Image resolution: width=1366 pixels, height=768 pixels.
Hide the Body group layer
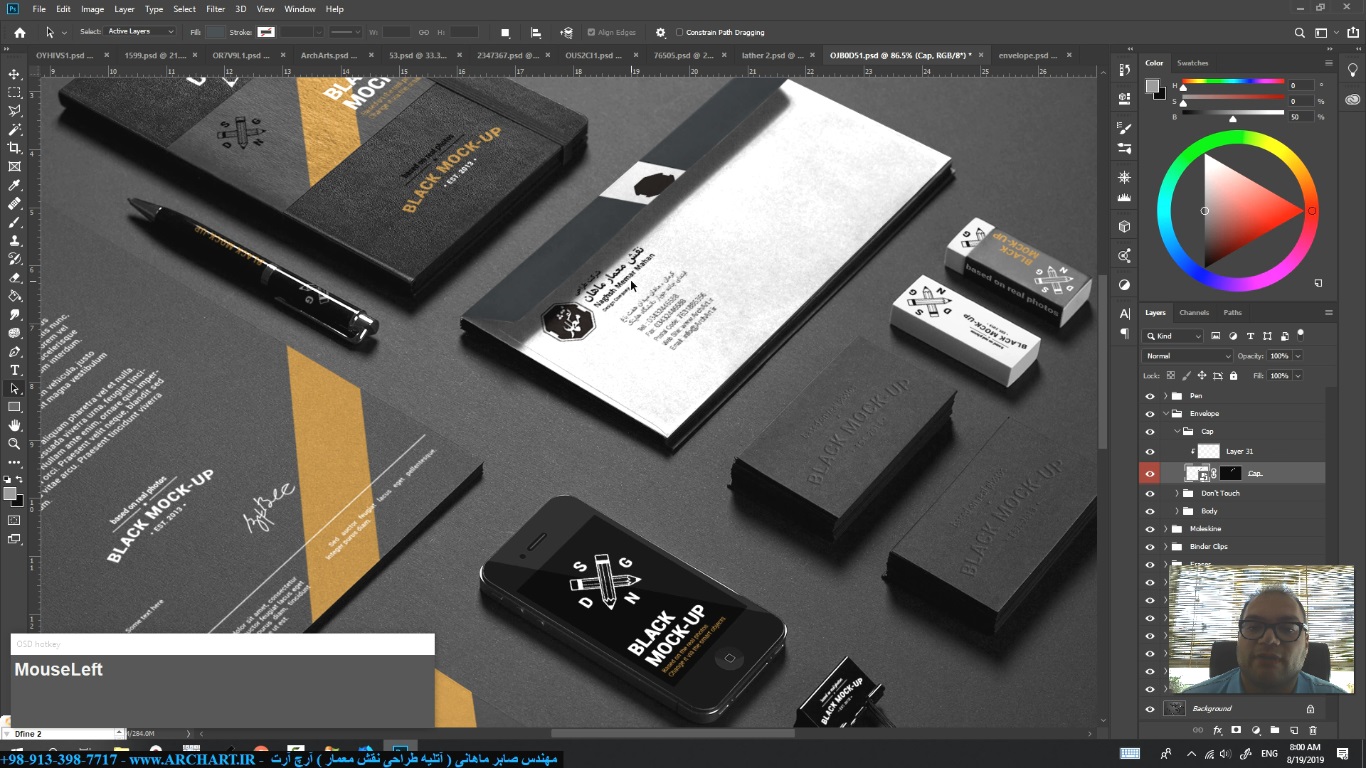tap(1150, 511)
